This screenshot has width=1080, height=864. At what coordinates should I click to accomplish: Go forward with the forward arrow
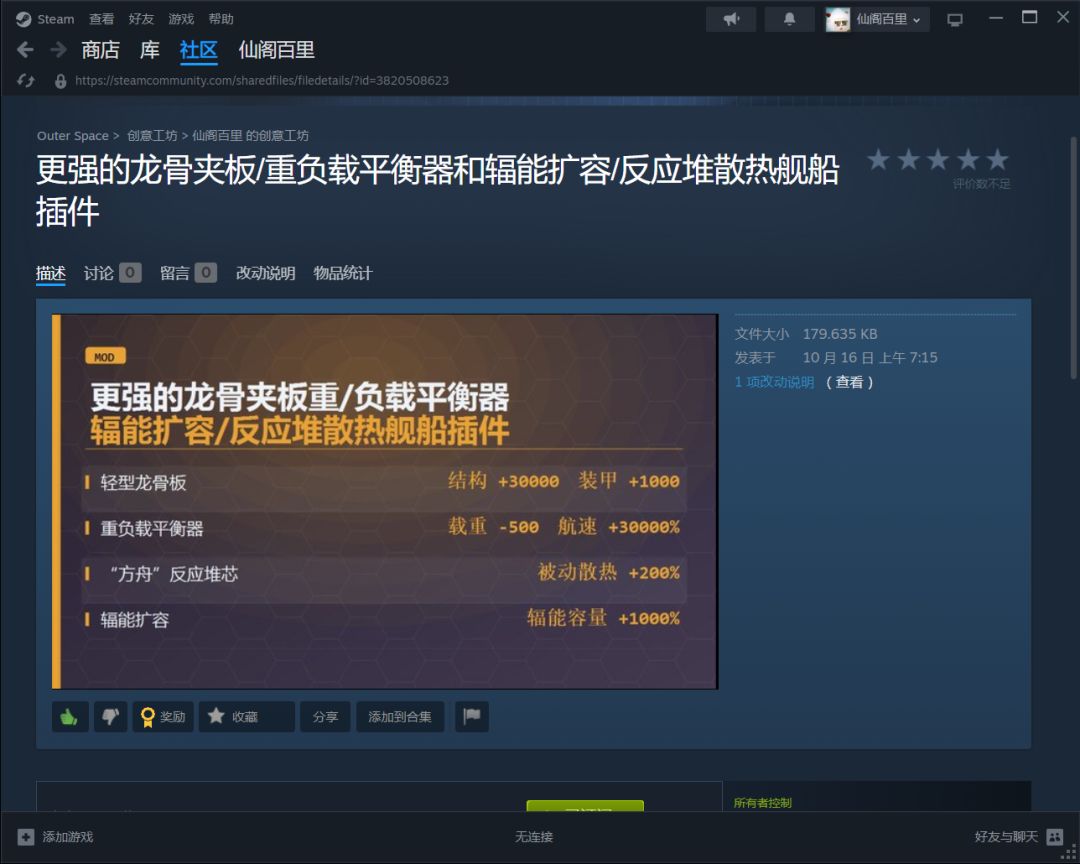click(59, 50)
